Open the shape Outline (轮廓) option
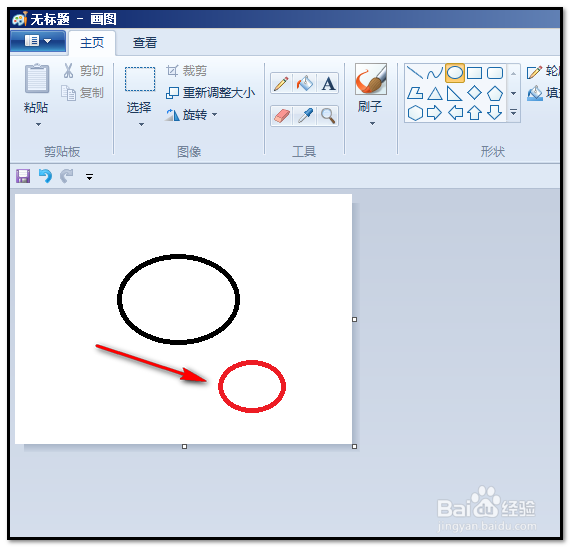This screenshot has height=547, width=570. (543, 71)
